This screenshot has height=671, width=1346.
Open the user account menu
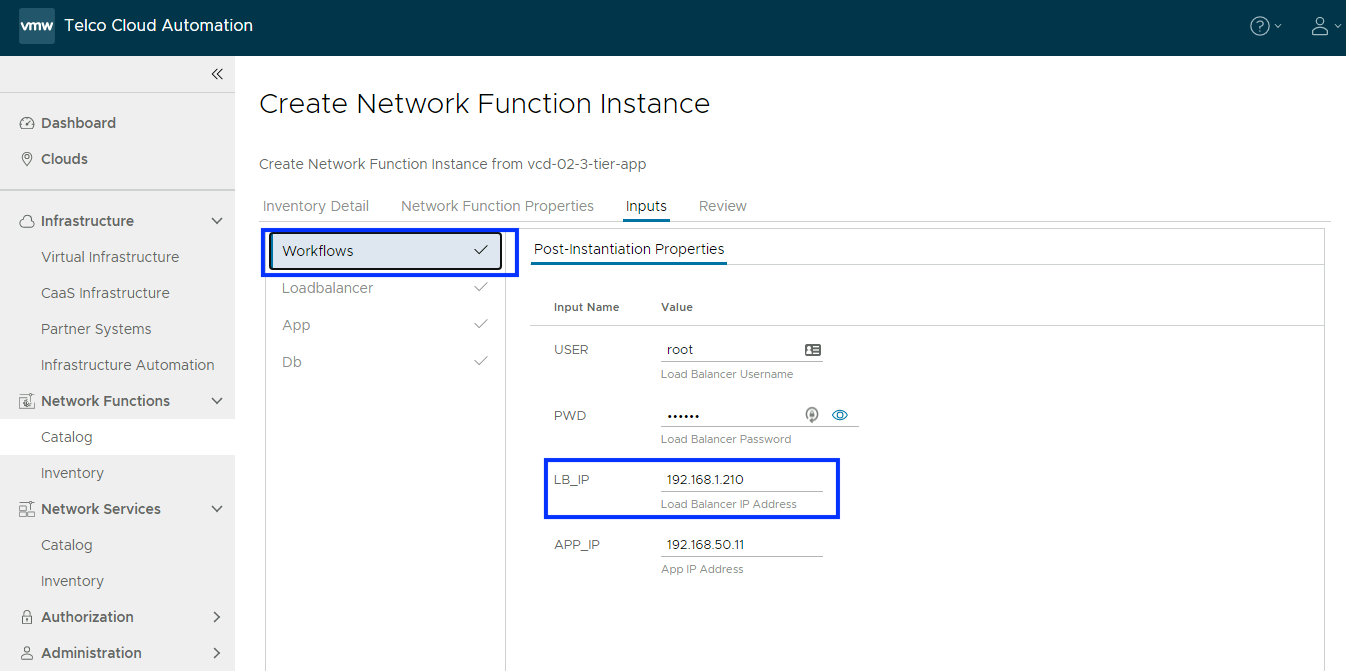(1320, 26)
